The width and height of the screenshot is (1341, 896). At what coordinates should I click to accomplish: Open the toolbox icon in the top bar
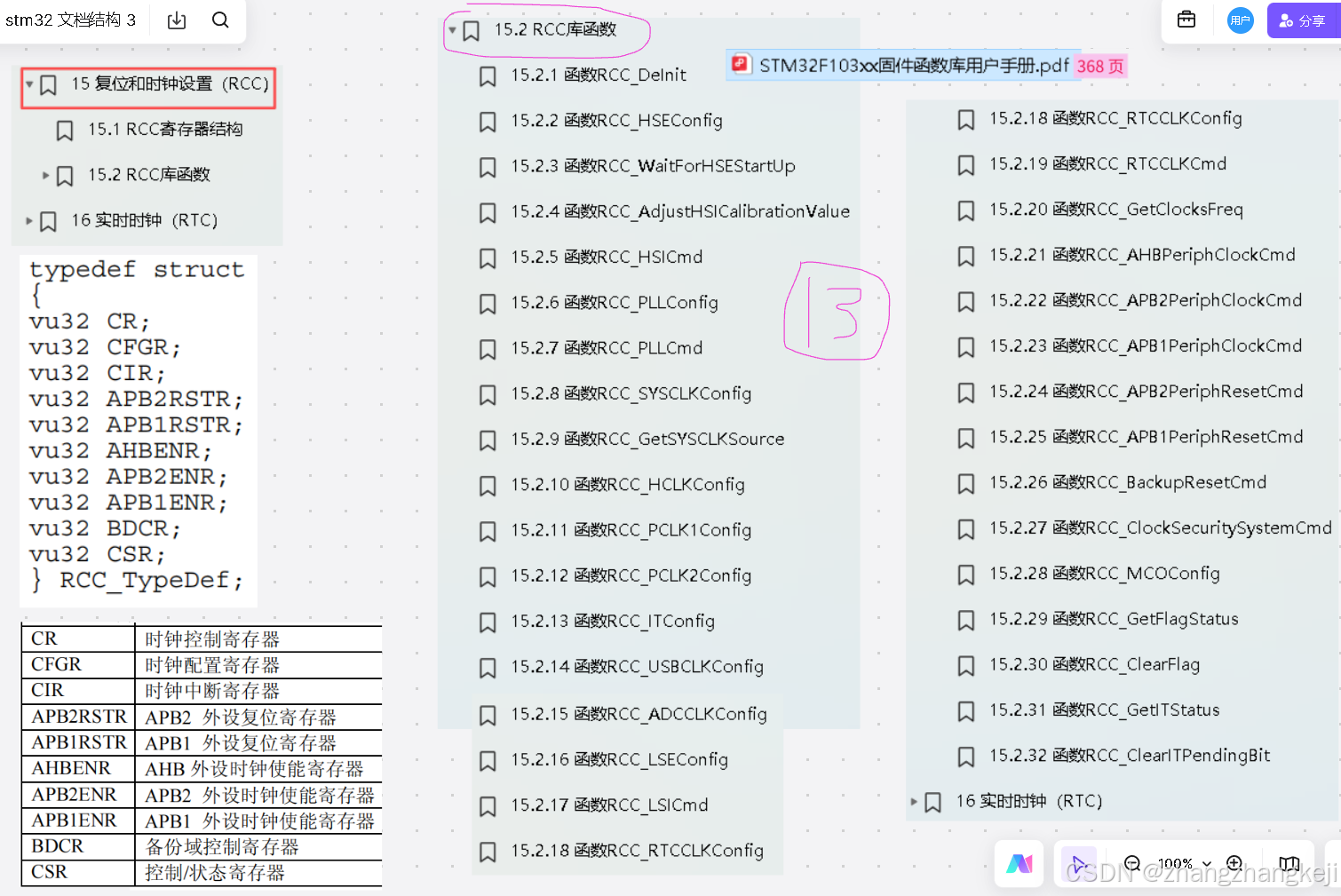1186,20
